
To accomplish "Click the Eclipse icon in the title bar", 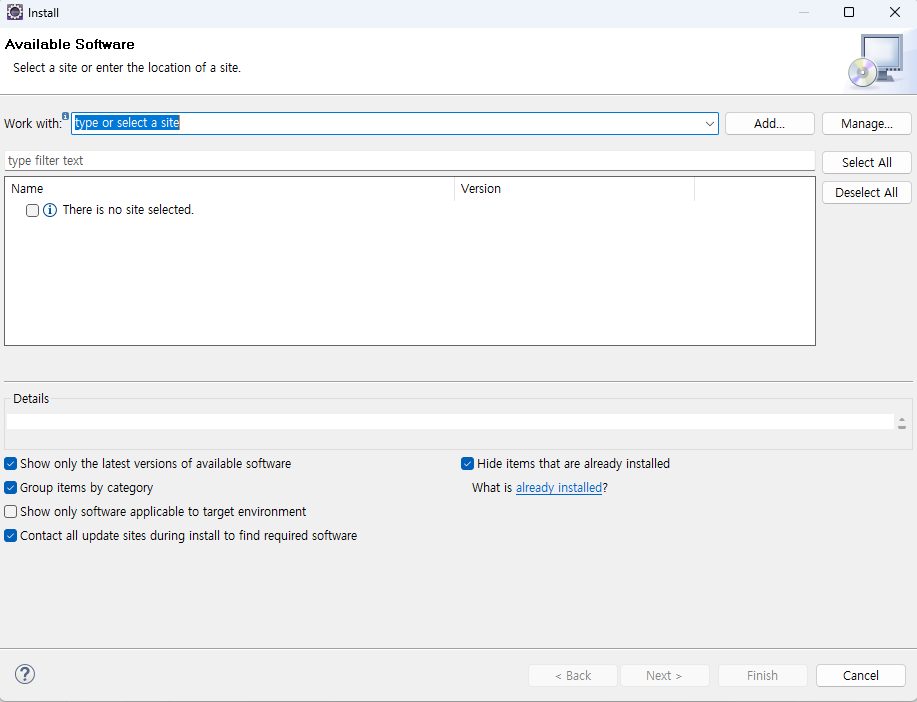I will 15,12.
